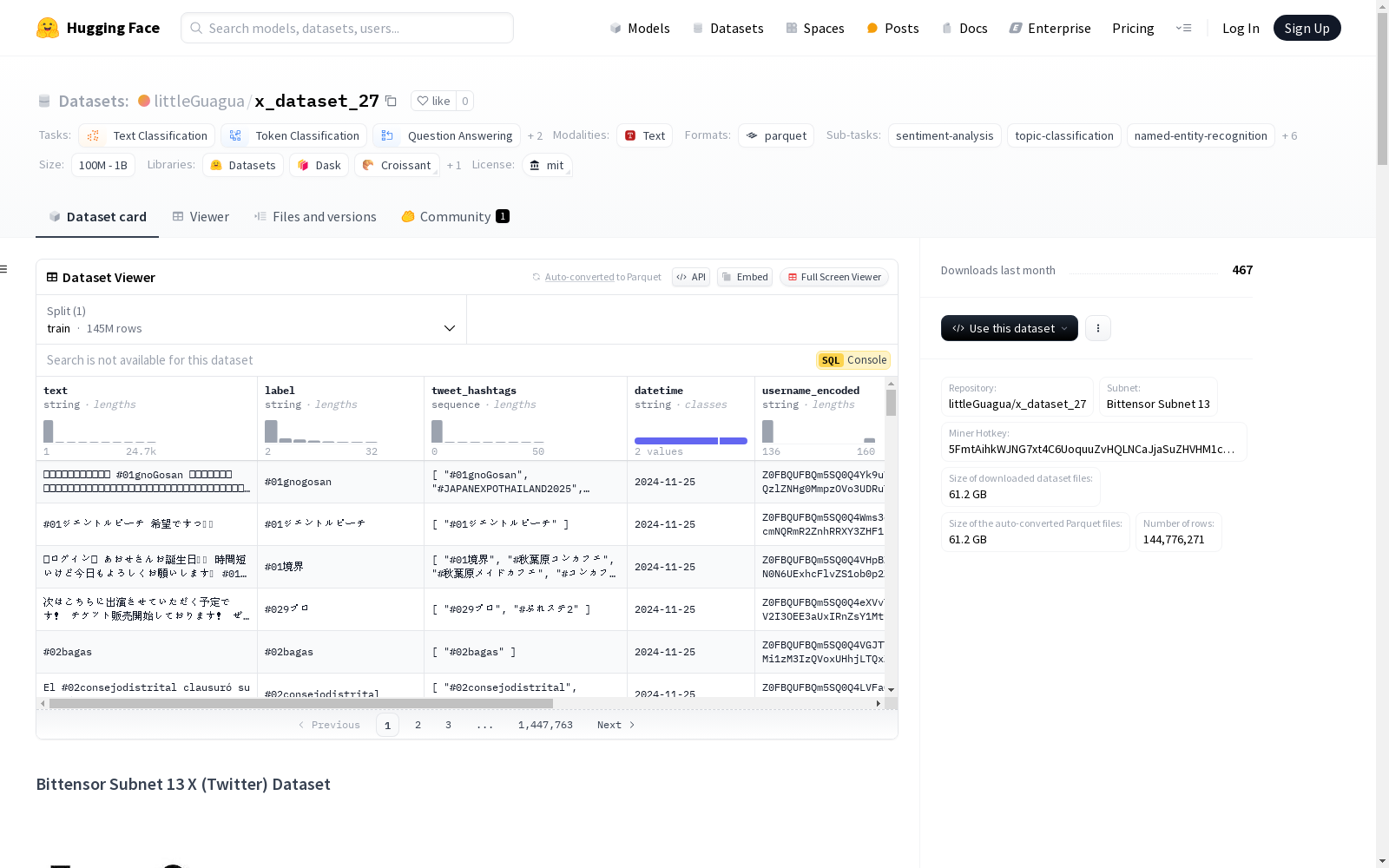The image size is (1389, 868).
Task: Click the datetime classes distribution bar
Action: click(x=691, y=441)
